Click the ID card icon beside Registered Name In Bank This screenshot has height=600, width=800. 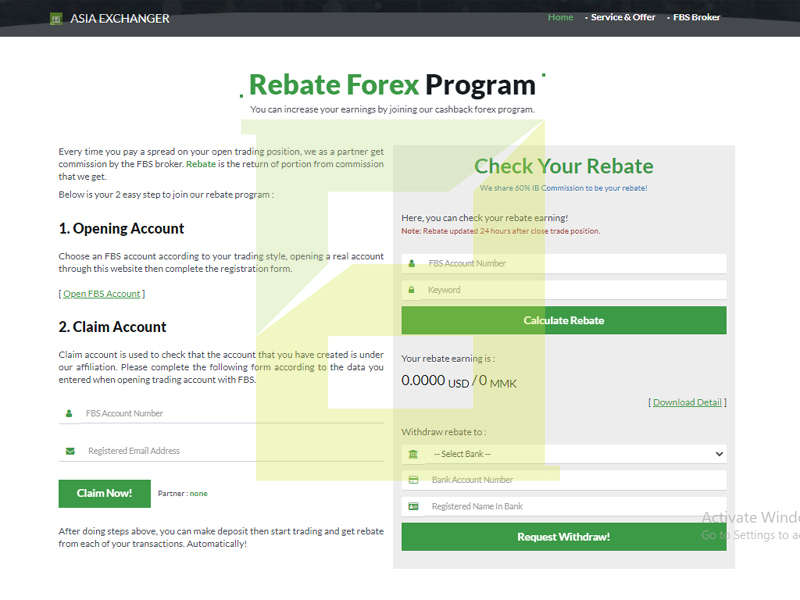pyautogui.click(x=413, y=507)
